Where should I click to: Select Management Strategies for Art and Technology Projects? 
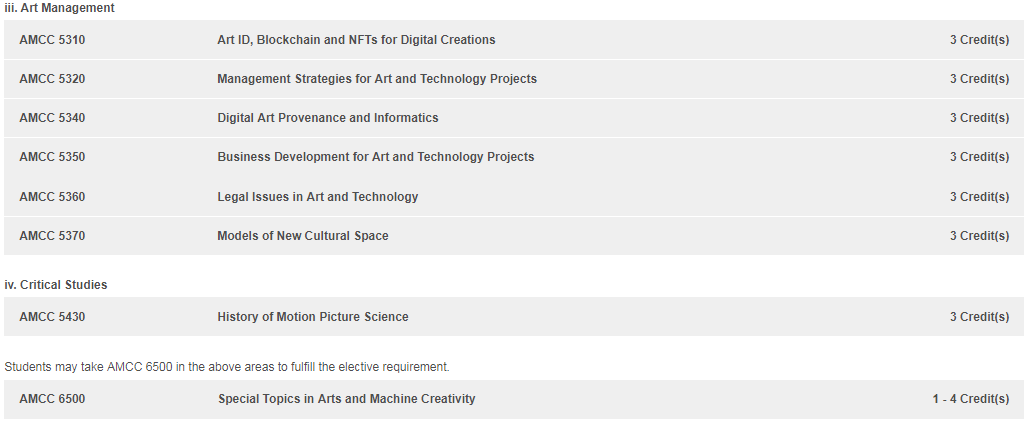[x=377, y=79]
